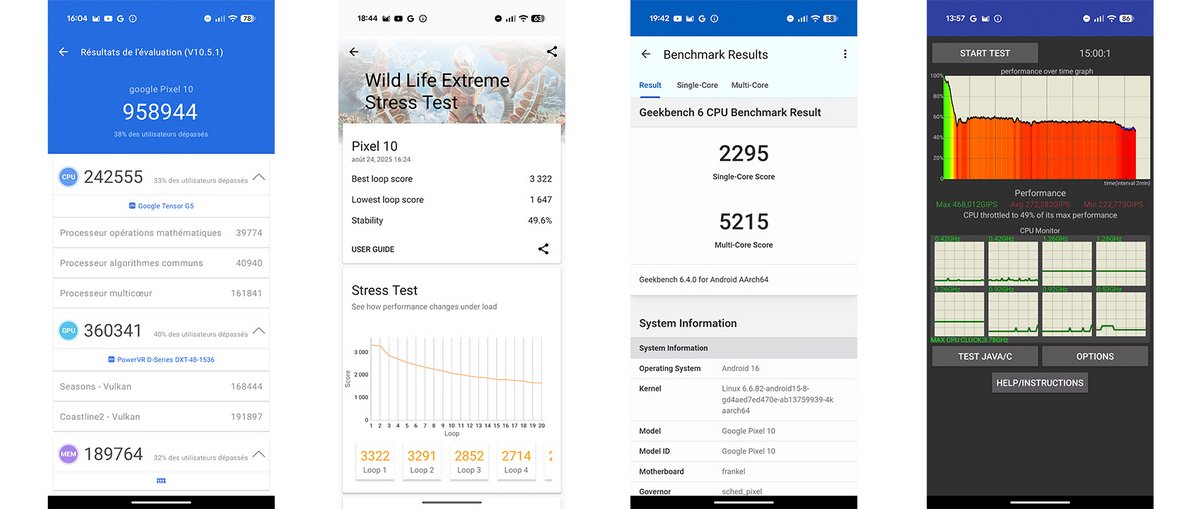The image size is (1200, 509).
Task: Tap the Motherboard frankel row
Action: pyautogui.click(x=744, y=471)
